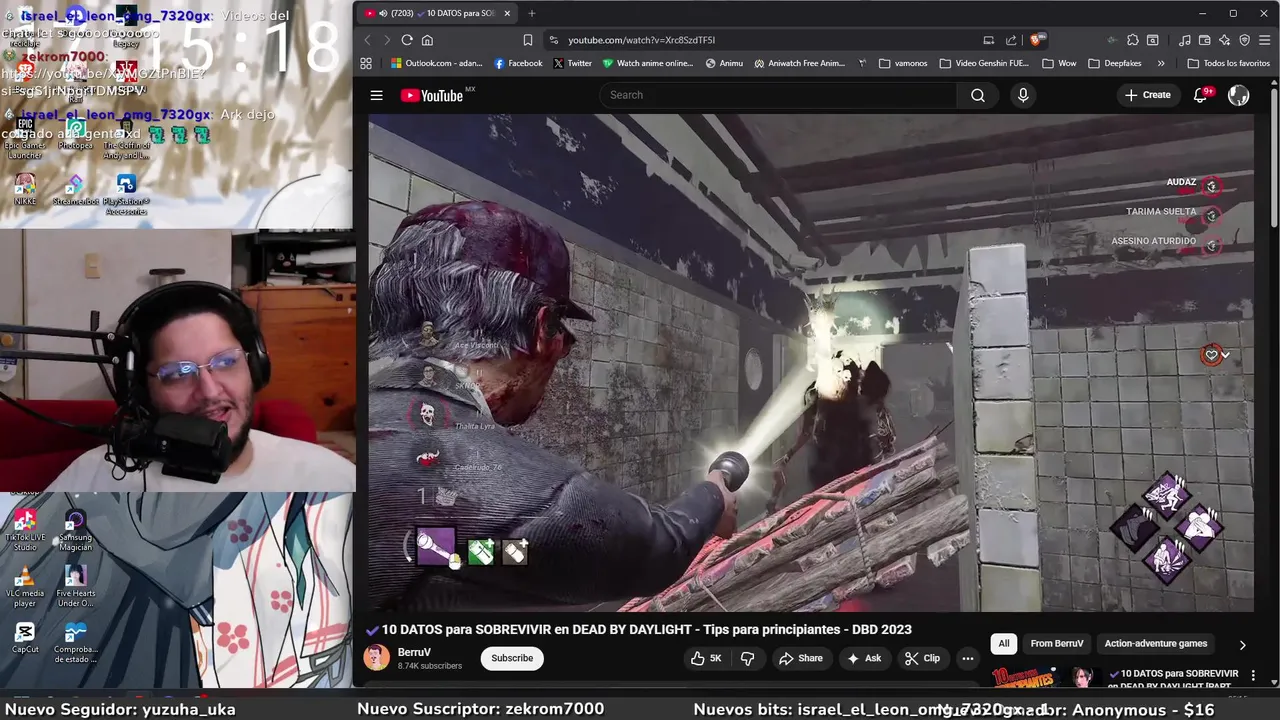This screenshot has height=720, width=1280.
Task: Open the YouTube account avatar menu
Action: pyautogui.click(x=1238, y=95)
